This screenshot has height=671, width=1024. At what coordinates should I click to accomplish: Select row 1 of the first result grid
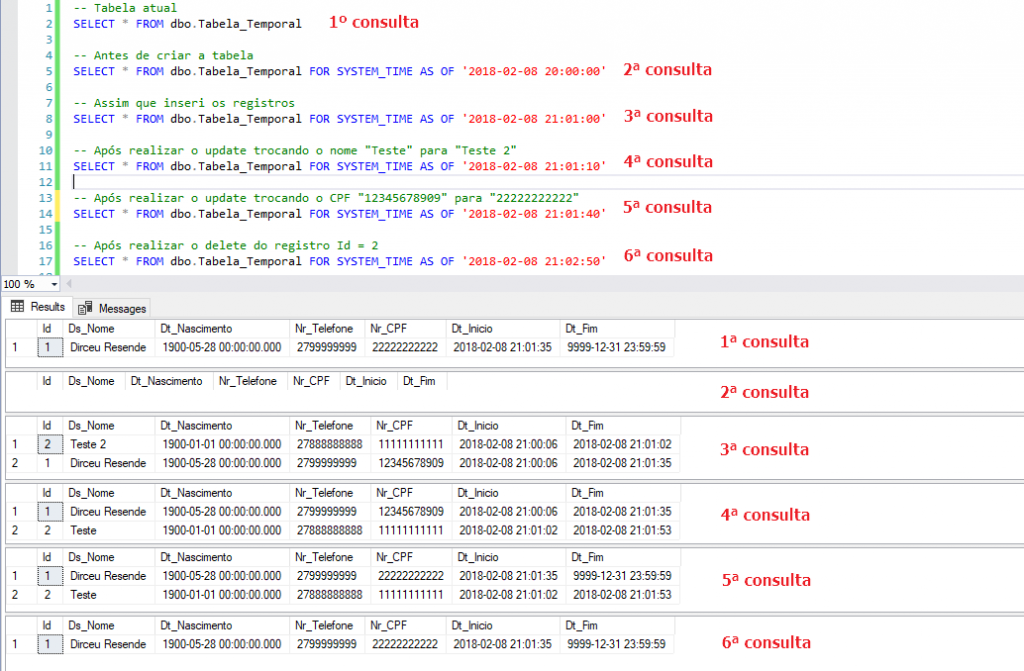14,347
